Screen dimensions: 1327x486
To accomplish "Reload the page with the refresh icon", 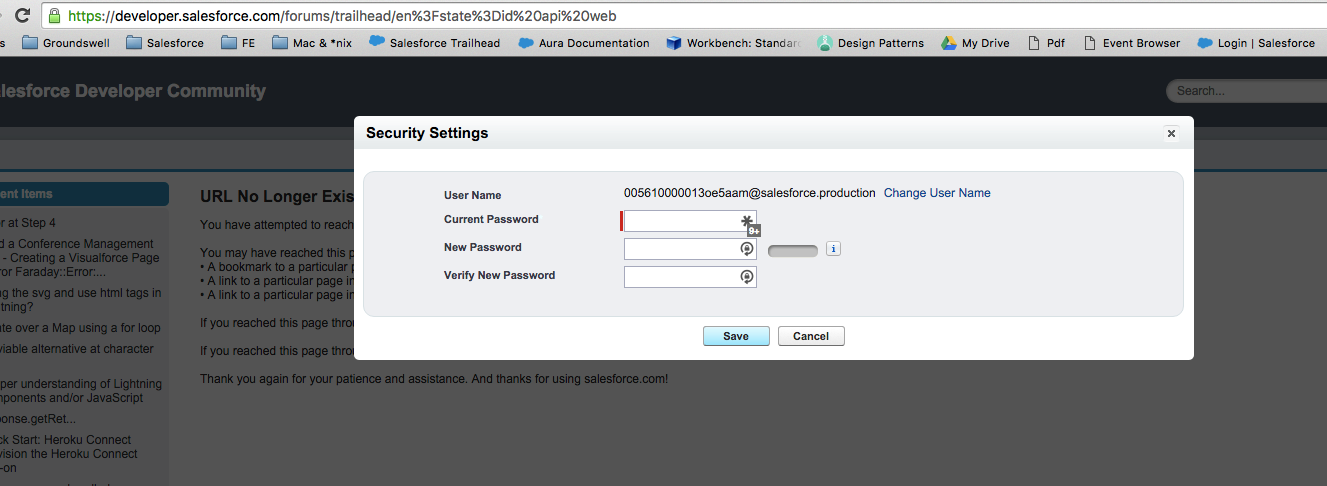I will pyautogui.click(x=22, y=15).
